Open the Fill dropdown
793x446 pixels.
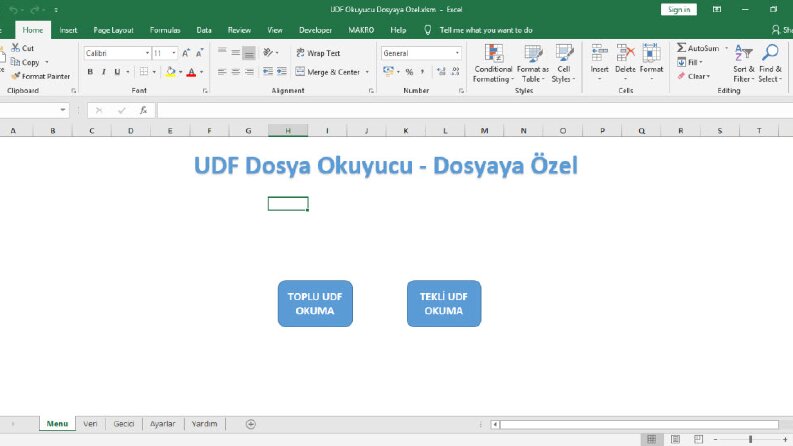pos(690,62)
